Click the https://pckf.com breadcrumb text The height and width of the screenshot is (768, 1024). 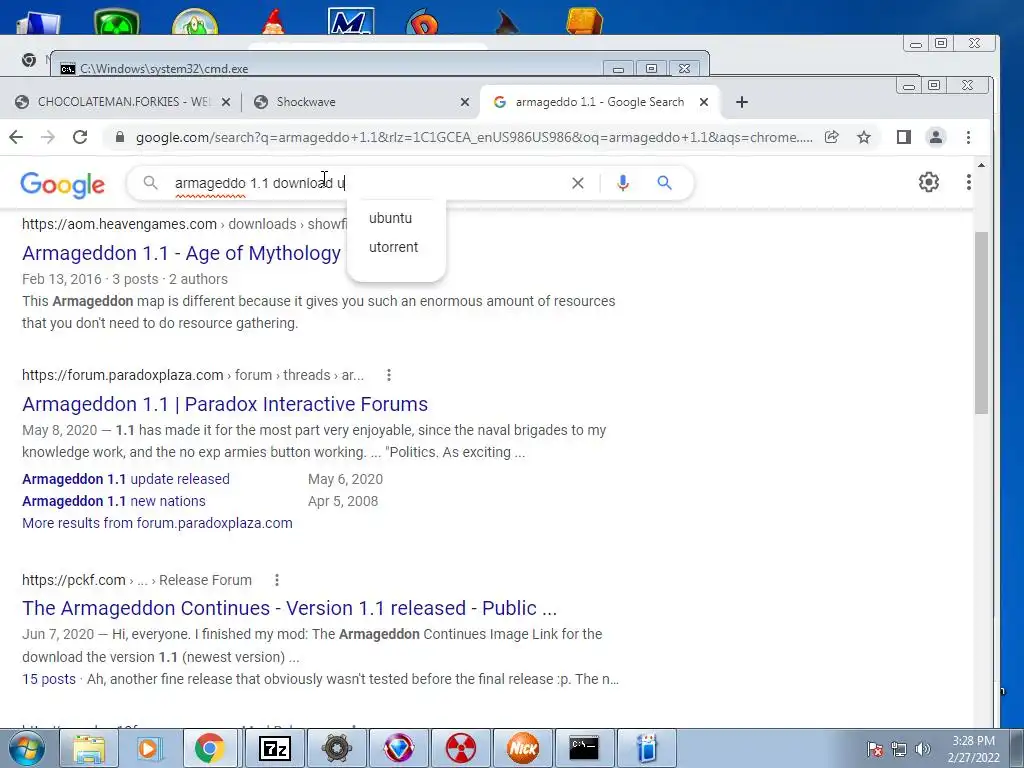74,580
